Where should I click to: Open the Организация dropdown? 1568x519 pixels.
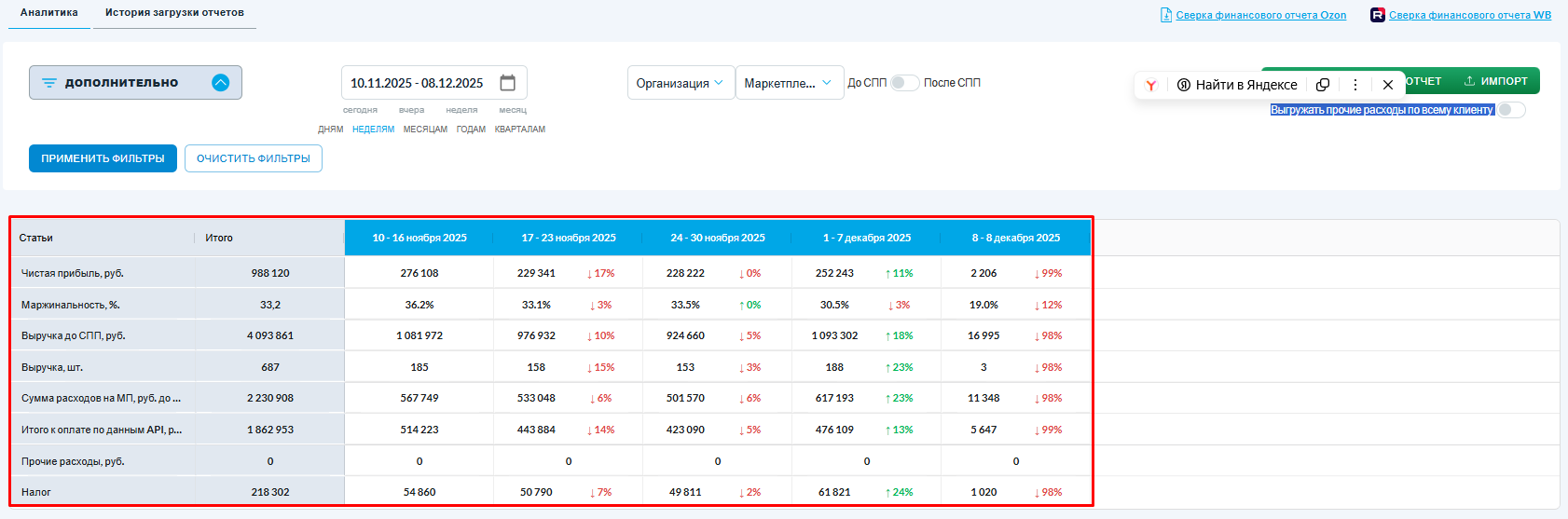[x=680, y=83]
